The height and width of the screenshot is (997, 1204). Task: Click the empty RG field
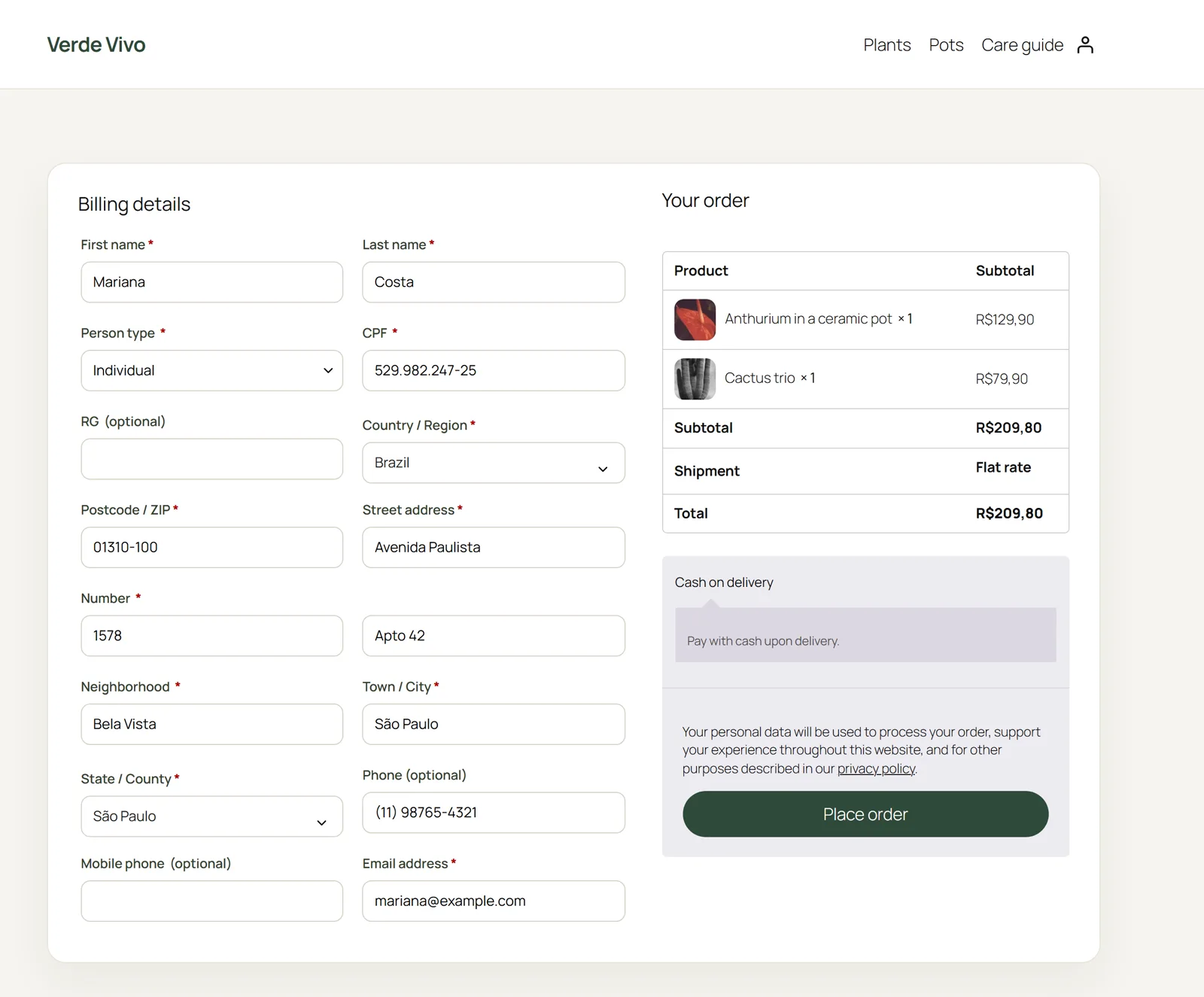(x=211, y=459)
